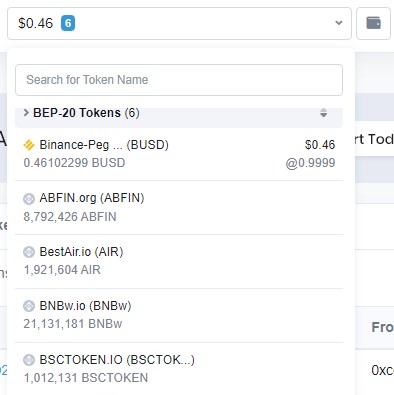Click the $0.46 value in BUSD row
Image resolution: width=394 pixels, height=395 pixels.
[x=320, y=145]
